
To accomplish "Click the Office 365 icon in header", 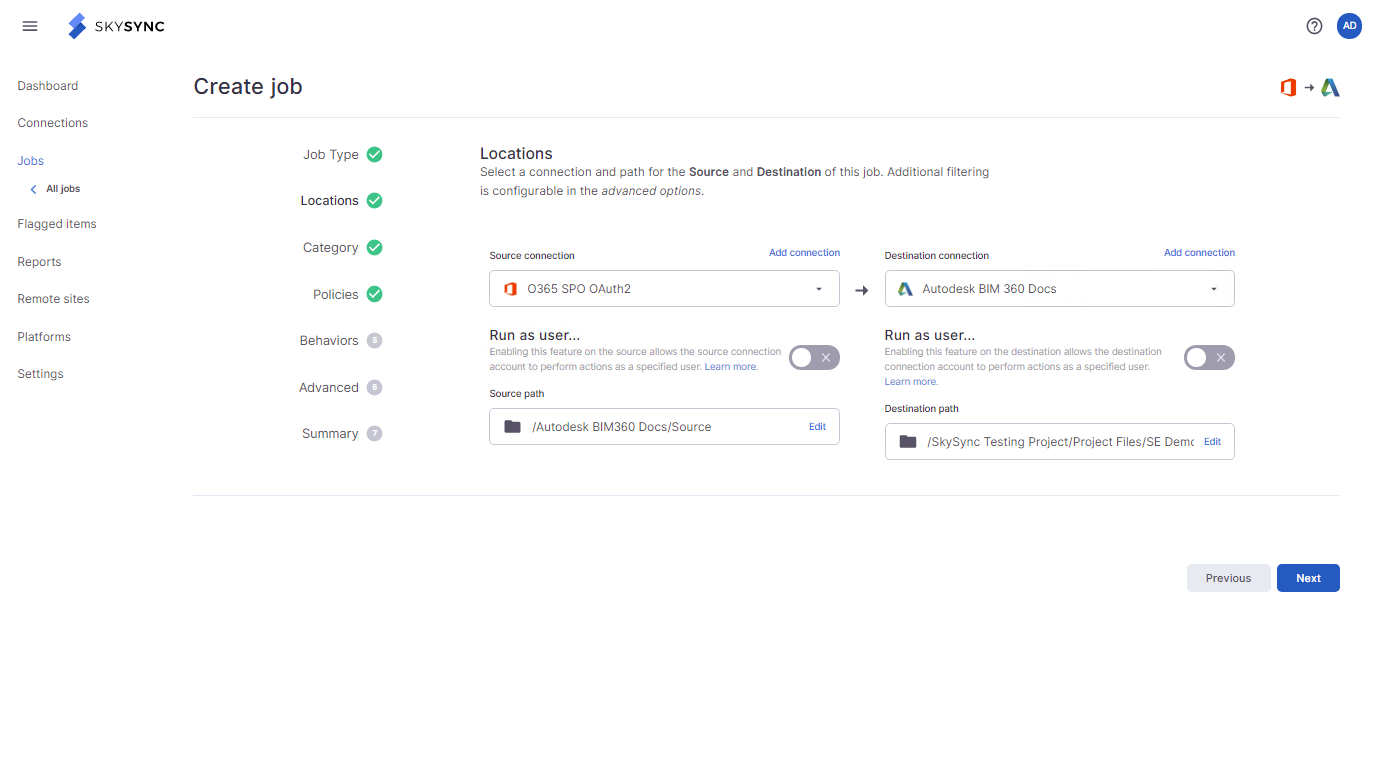I will pos(1288,88).
